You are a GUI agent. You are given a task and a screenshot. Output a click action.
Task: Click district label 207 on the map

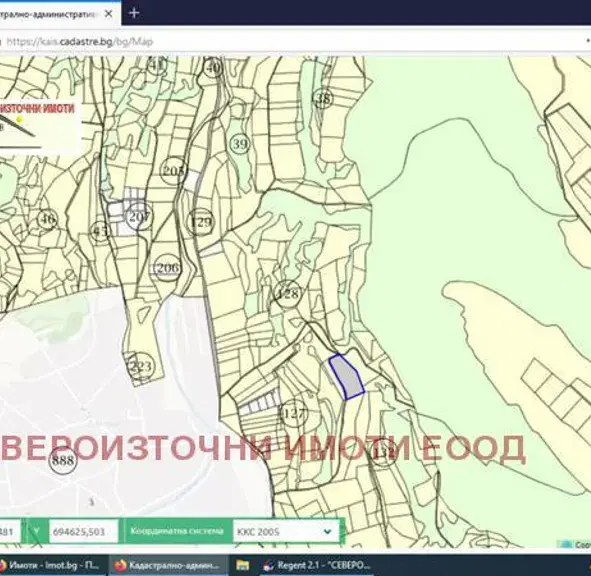coord(139,217)
